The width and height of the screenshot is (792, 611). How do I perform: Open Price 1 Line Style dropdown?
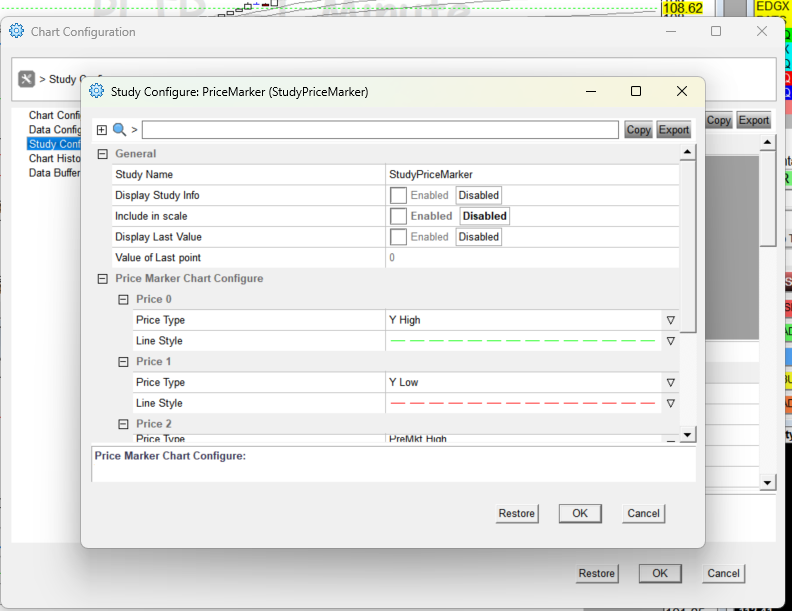pos(670,403)
